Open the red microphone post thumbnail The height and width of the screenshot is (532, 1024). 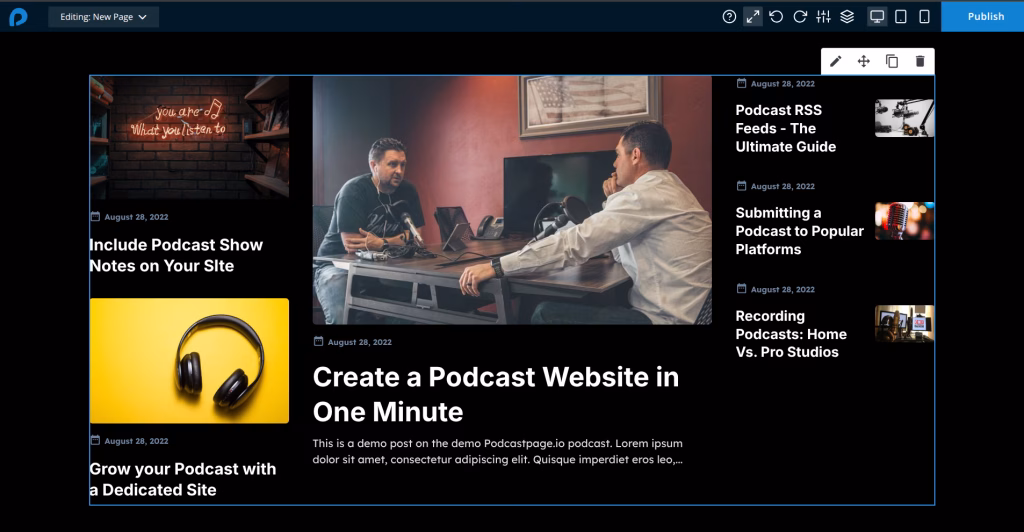904,221
